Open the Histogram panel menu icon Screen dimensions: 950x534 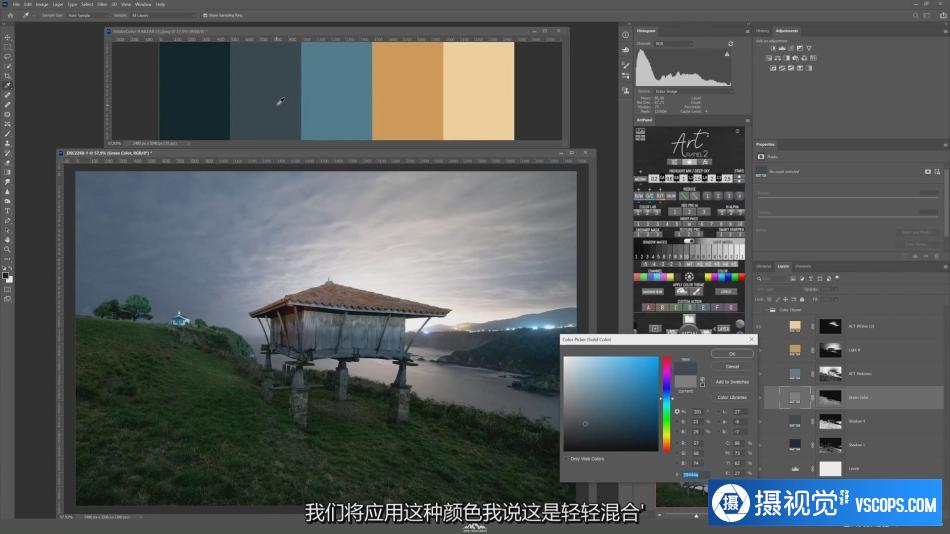[x=747, y=31]
